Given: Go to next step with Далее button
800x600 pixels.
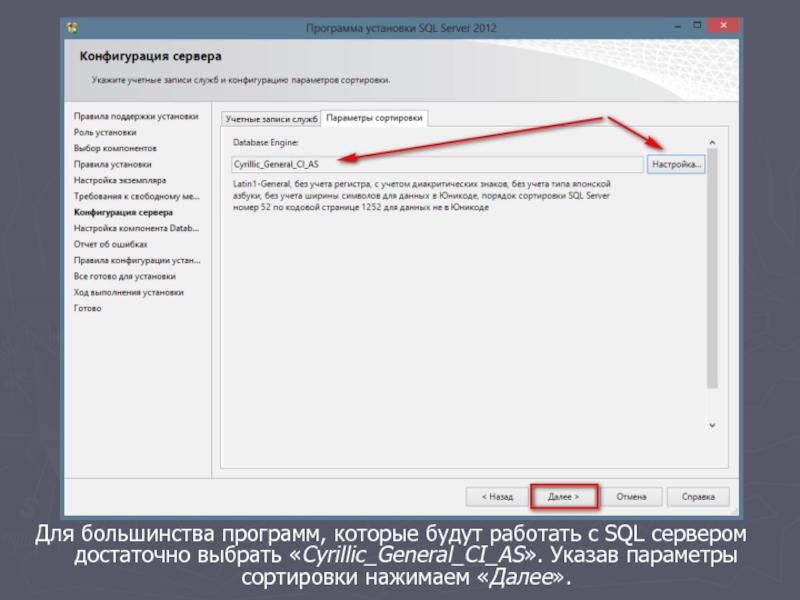Looking at the screenshot, I should click(x=564, y=496).
